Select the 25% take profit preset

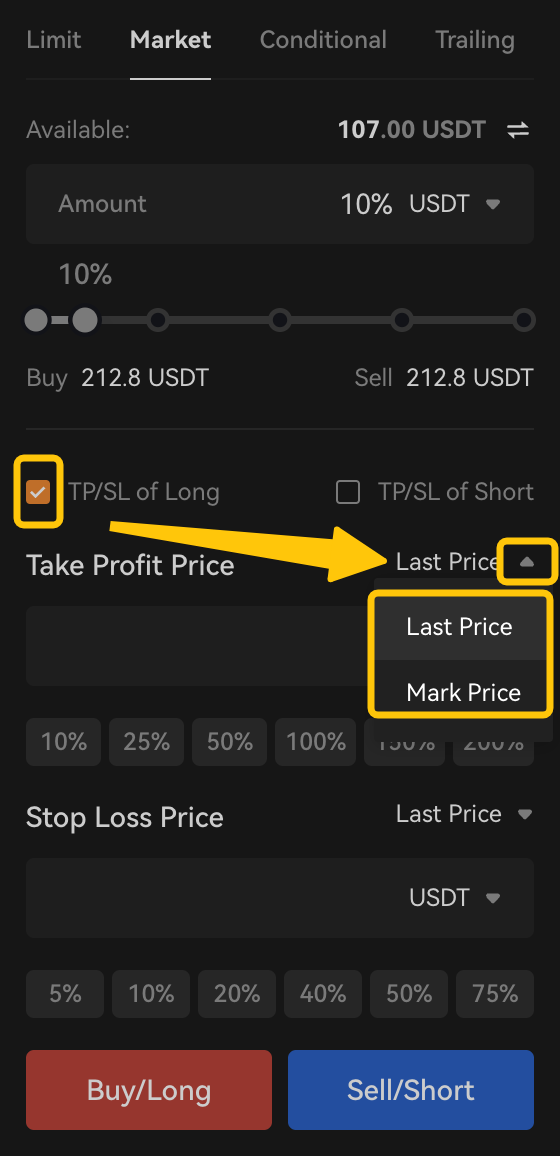point(147,742)
